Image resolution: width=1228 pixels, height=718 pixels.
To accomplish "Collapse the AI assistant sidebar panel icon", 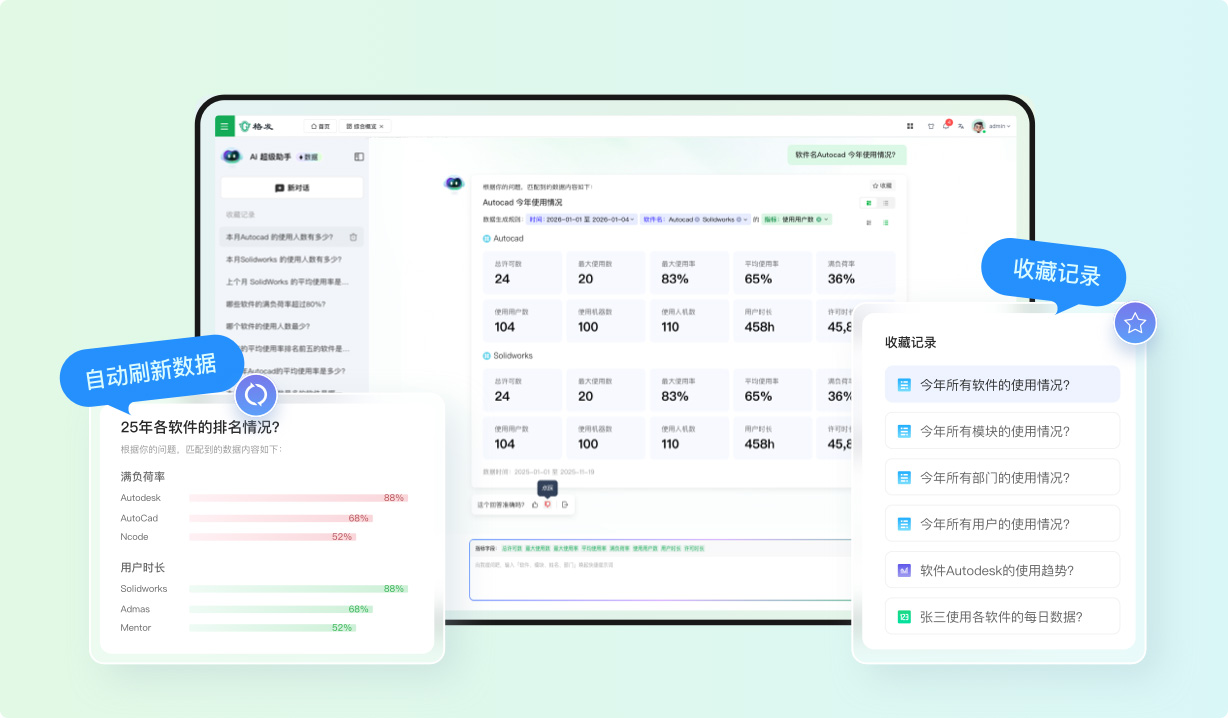I will (359, 157).
